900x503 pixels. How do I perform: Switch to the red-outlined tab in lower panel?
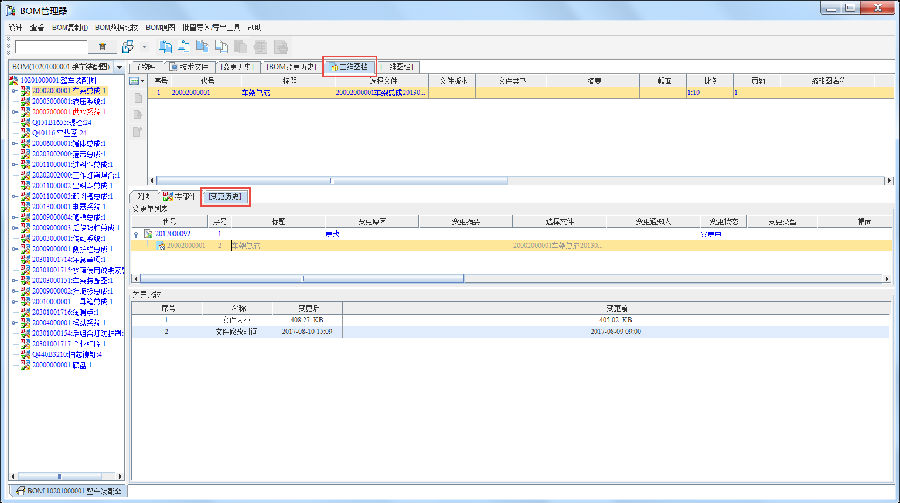point(225,196)
